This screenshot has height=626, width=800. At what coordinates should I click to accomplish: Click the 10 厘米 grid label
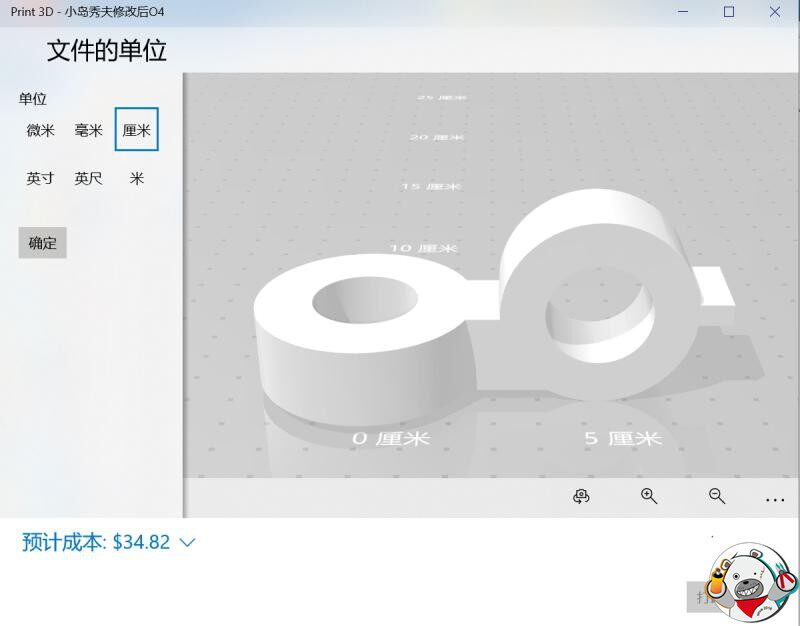click(x=424, y=248)
